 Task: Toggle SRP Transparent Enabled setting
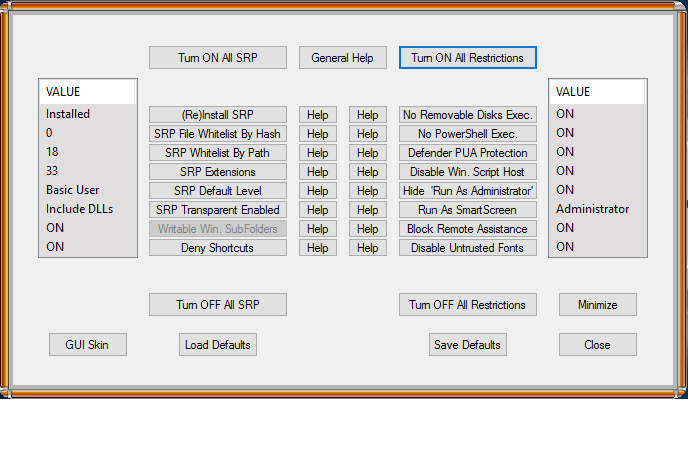218,210
